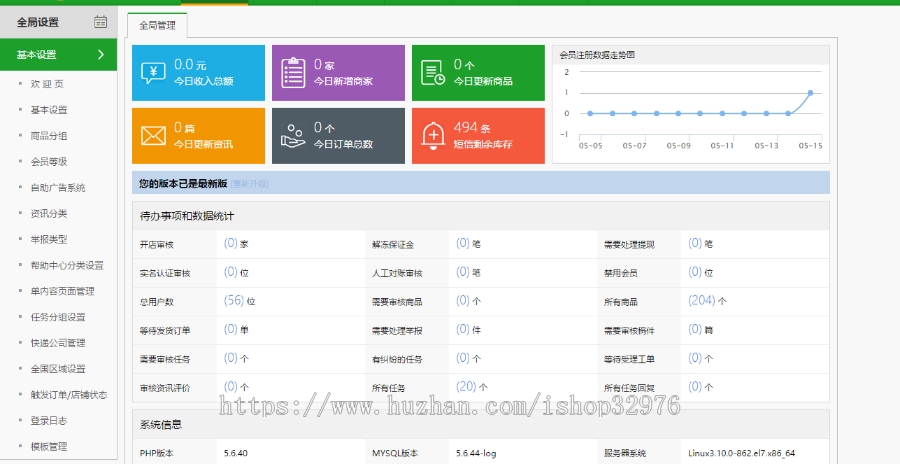Open 帮助中心分类设置 menu item
This screenshot has width=900, height=464.
coord(67,265)
